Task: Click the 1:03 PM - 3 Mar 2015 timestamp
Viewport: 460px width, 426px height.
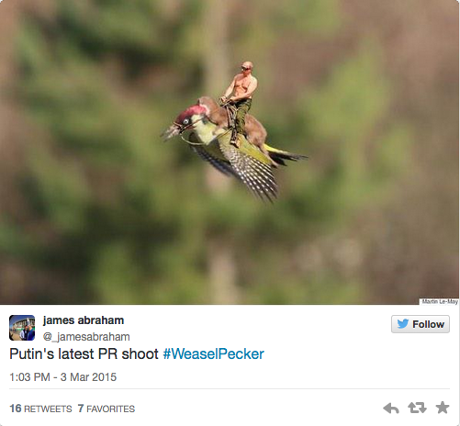Action: [x=63, y=377]
